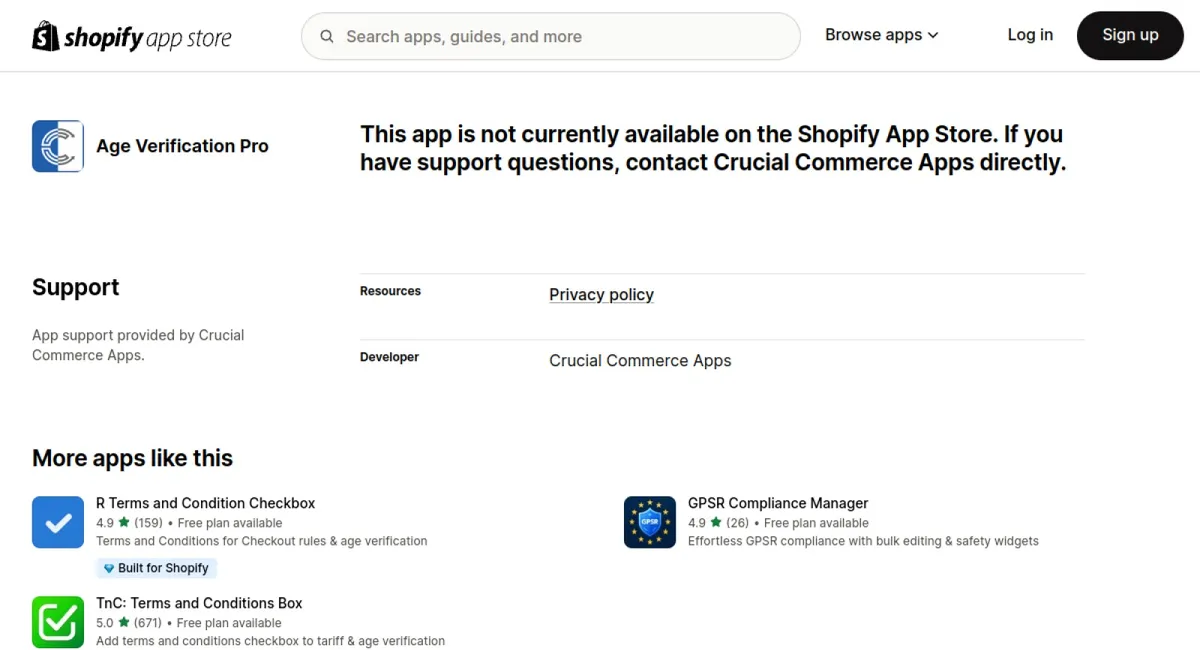Screen dimensions: 1200x650
Task: Open the GPSR Compliance Manager link
Action: pyautogui.click(x=778, y=503)
